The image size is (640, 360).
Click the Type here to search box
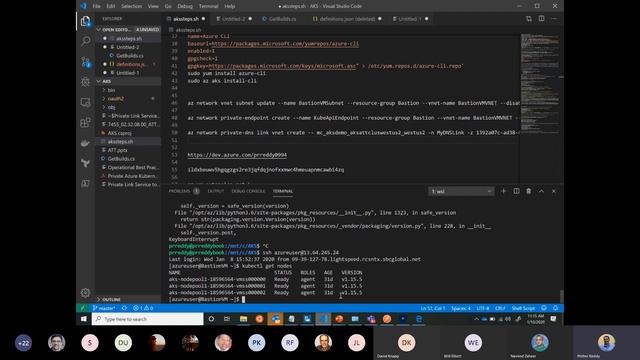tap(148, 319)
